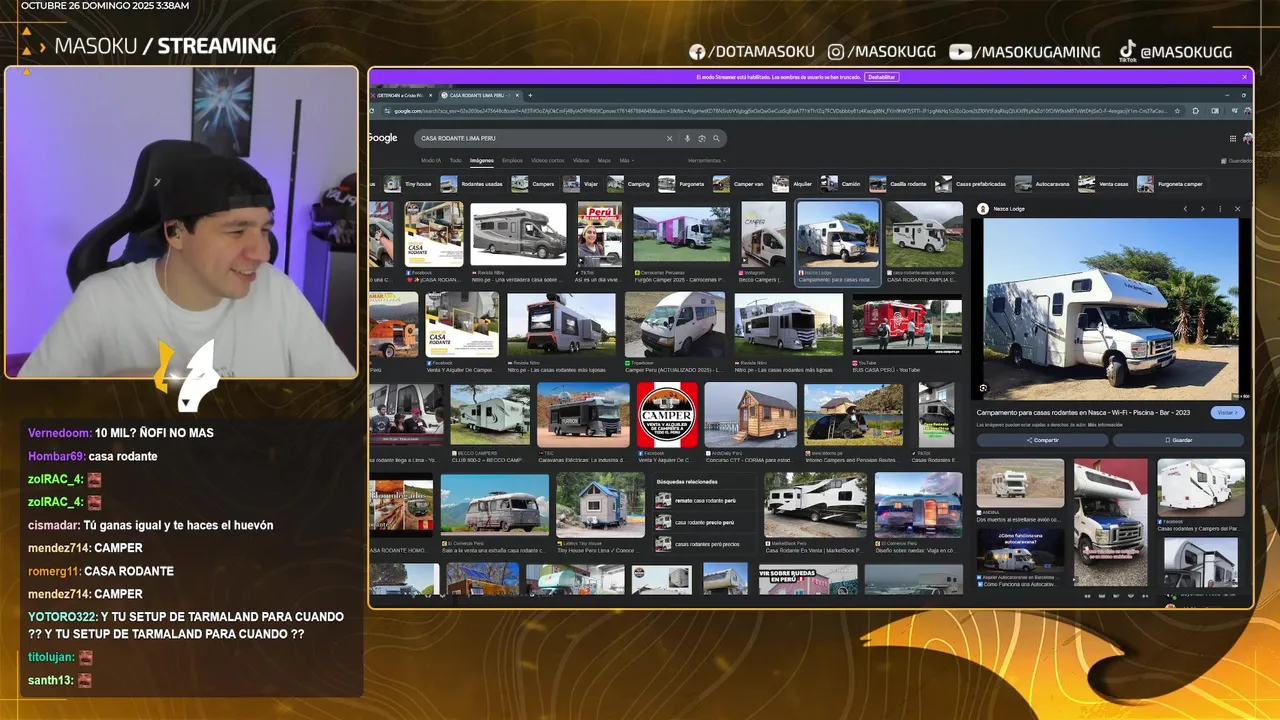Dismiss the purple streamer mode banner
1280x720 pixels.
(1245, 77)
